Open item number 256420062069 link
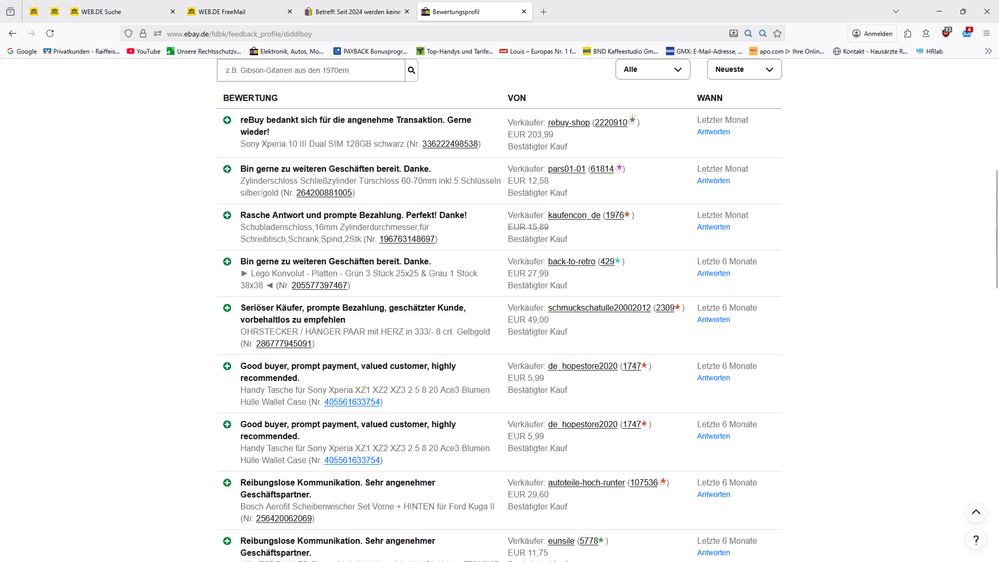The image size is (999, 562). click(x=284, y=519)
